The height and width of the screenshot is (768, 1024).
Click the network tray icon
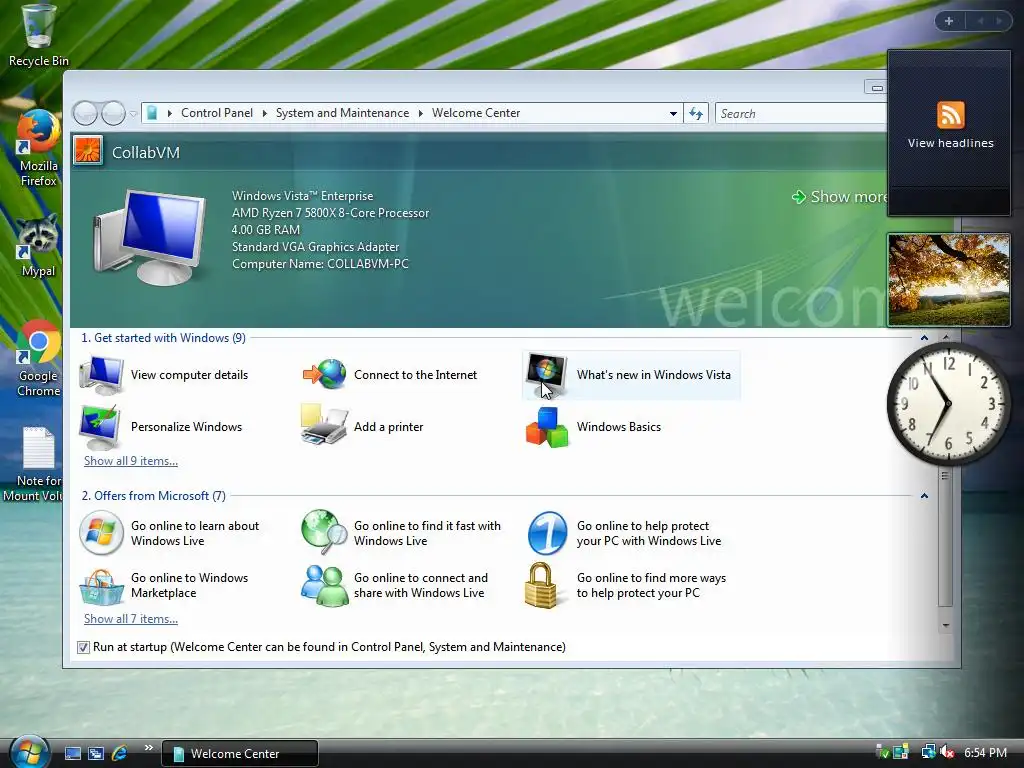coord(927,752)
